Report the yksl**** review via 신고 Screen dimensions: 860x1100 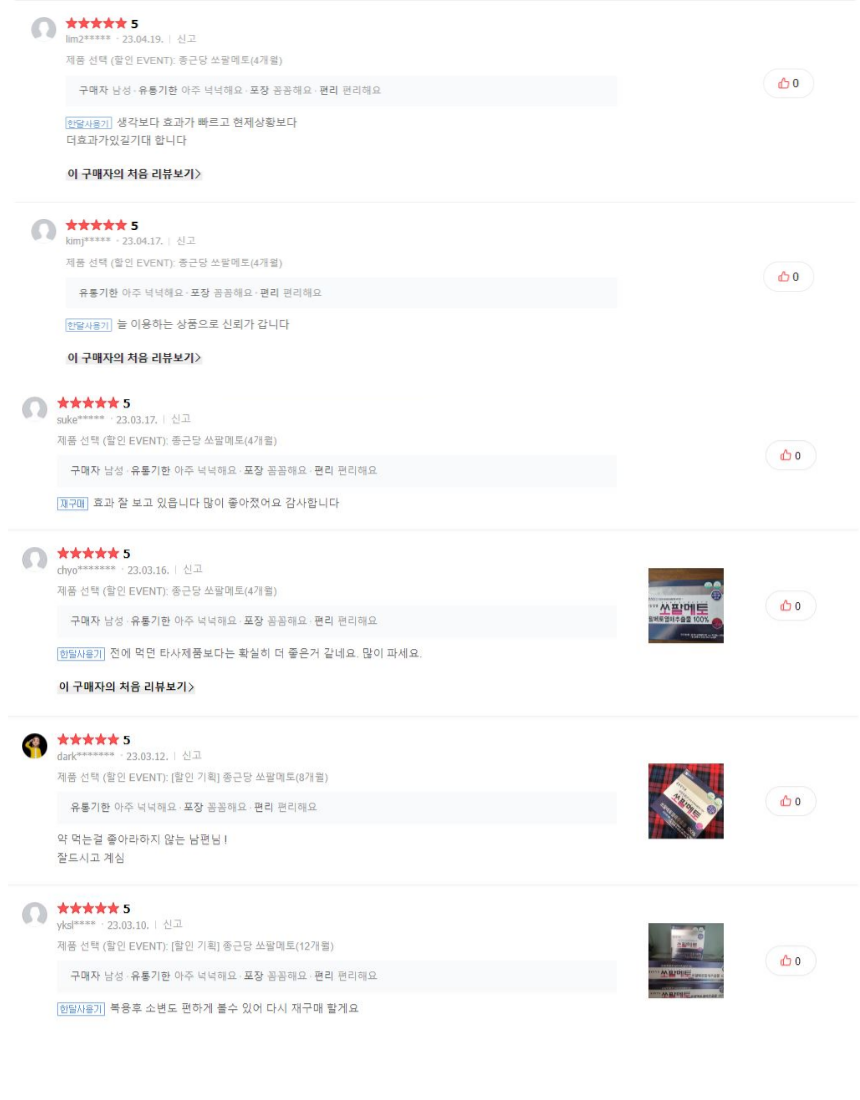tap(173, 925)
